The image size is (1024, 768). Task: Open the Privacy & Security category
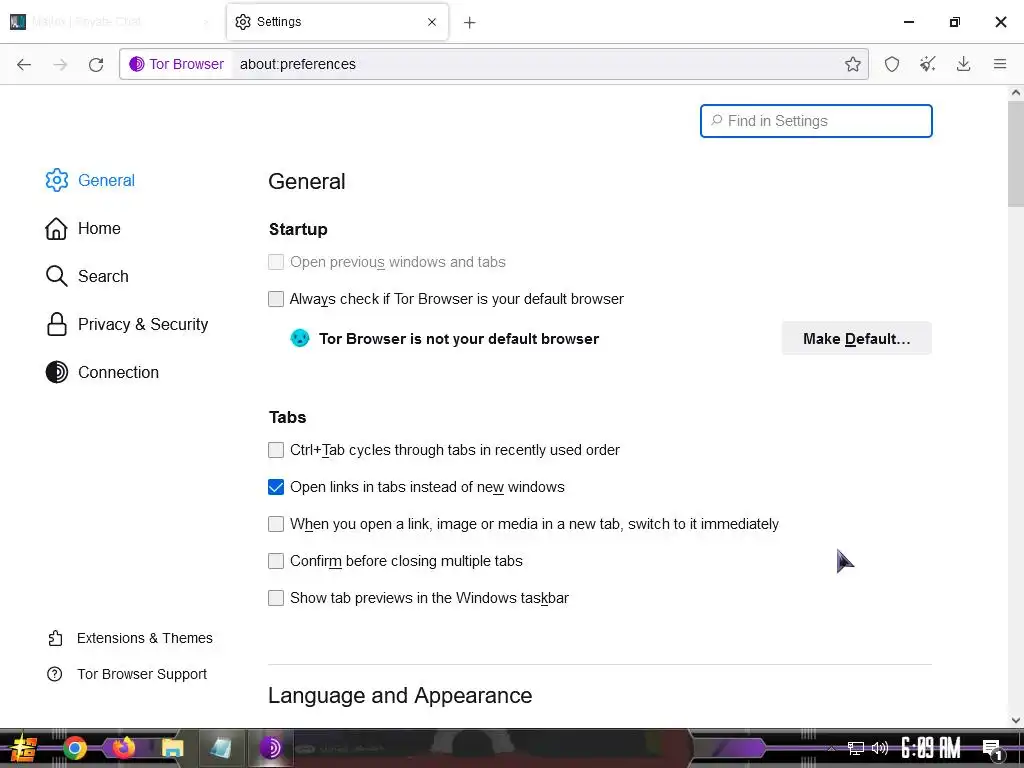tap(127, 325)
